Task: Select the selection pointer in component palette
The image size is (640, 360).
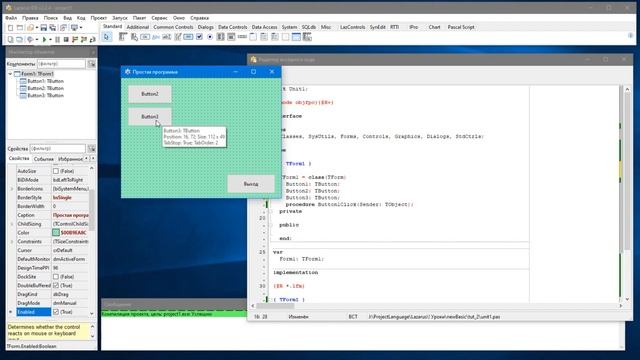Action: tap(107, 37)
